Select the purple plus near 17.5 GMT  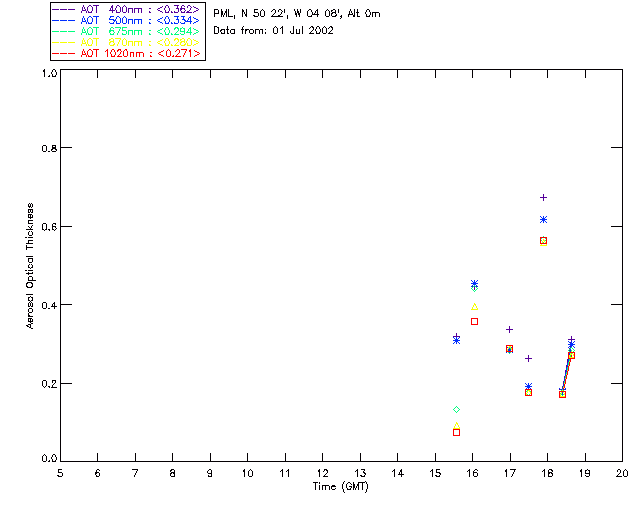(528, 358)
